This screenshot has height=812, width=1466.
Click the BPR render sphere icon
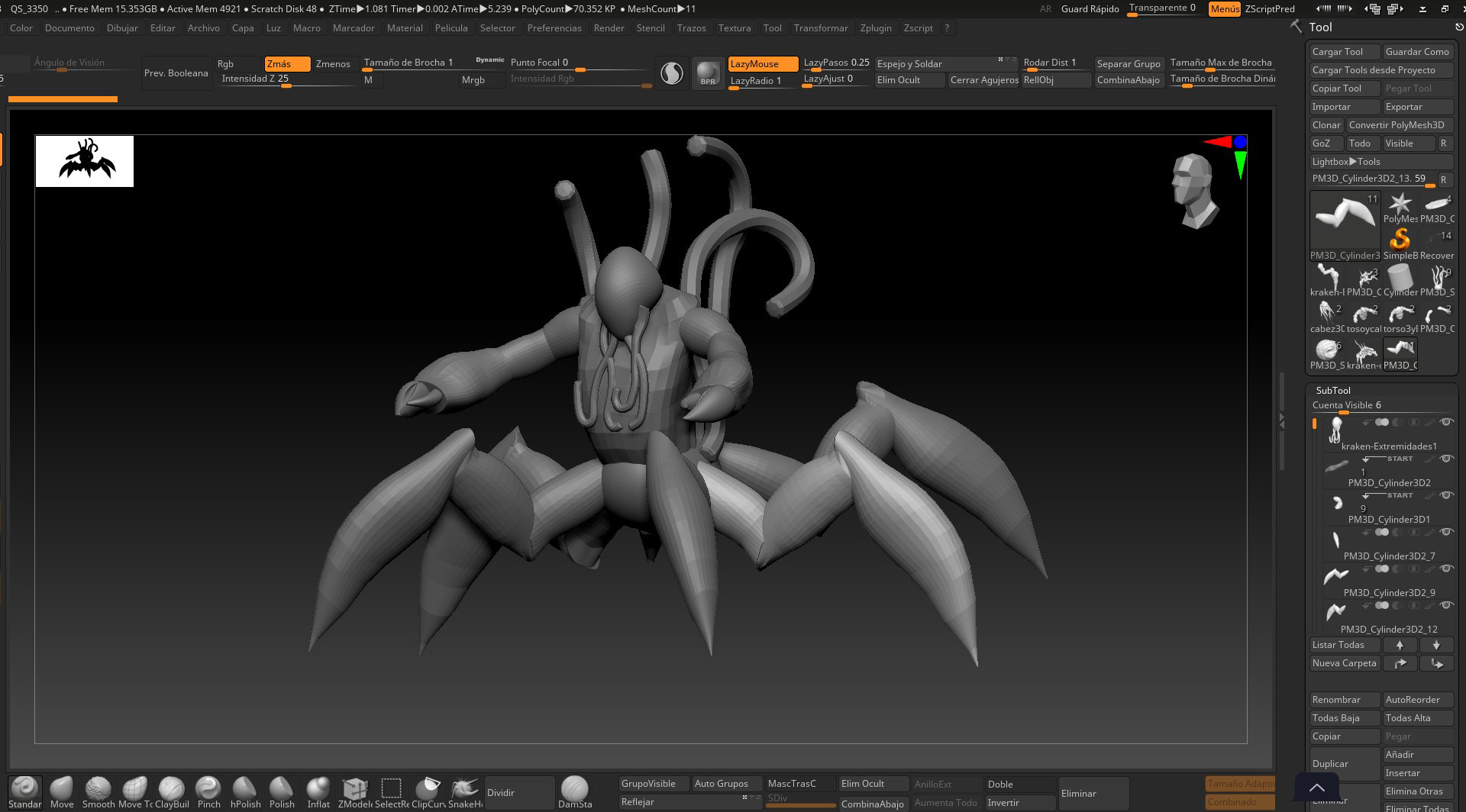click(708, 73)
